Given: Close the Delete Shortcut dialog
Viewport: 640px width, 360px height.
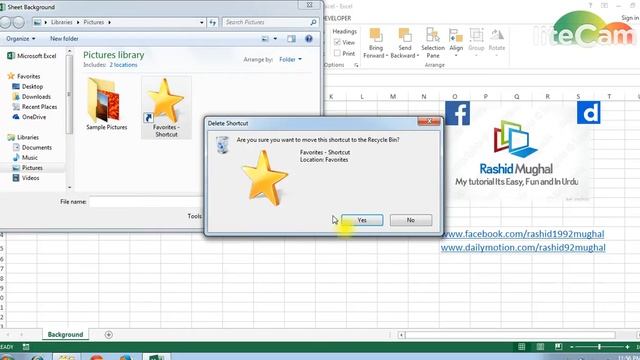Looking at the screenshot, I should pyautogui.click(x=429, y=121).
